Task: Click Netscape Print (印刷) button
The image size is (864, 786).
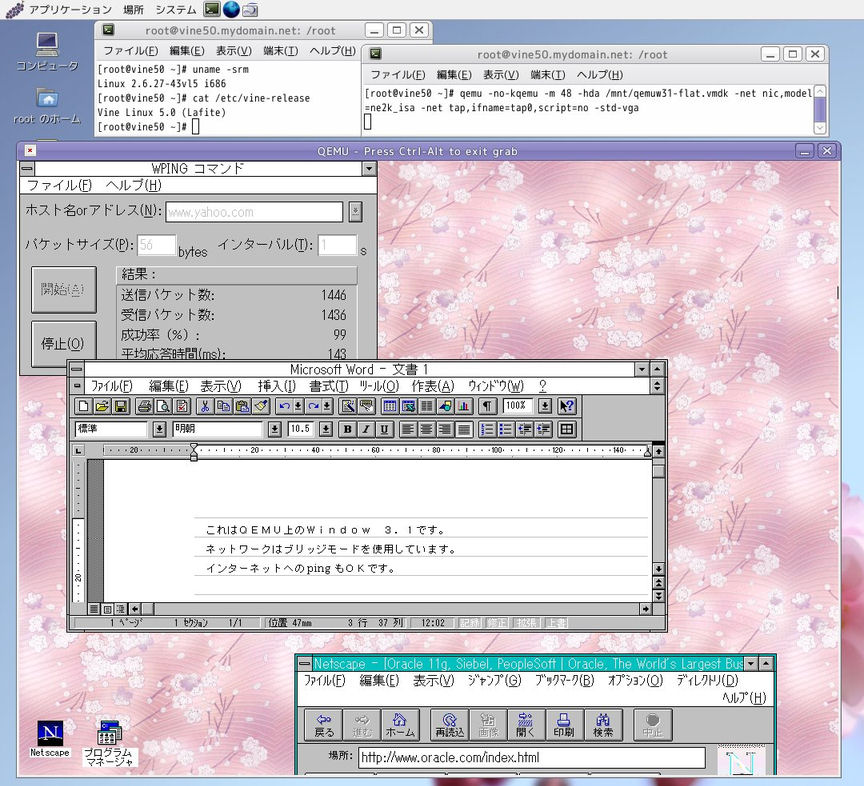Action: point(564,725)
